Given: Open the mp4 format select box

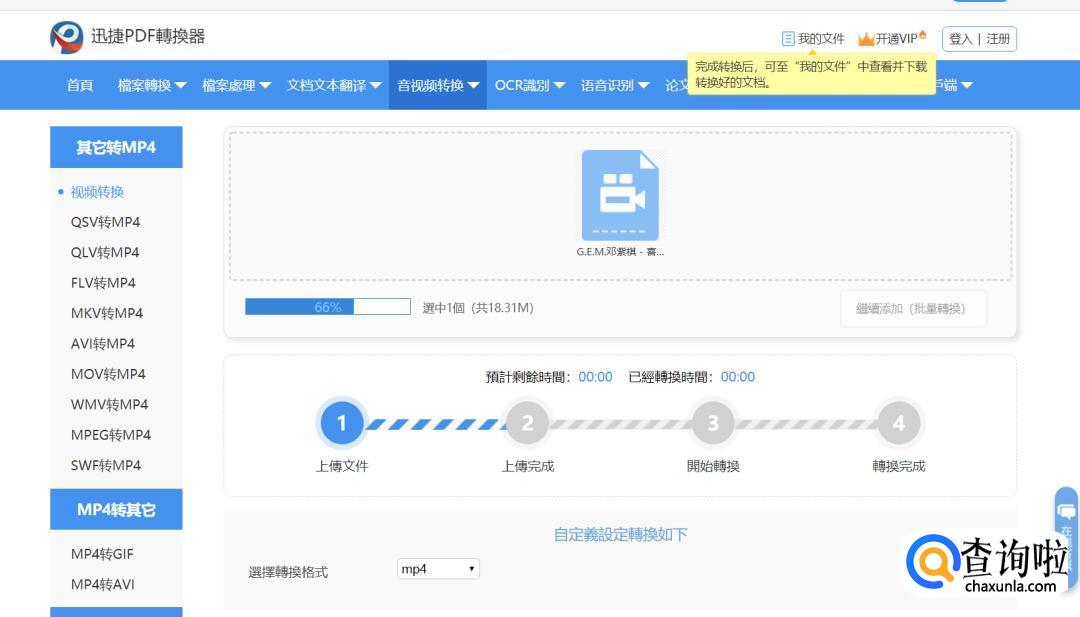Looking at the screenshot, I should pyautogui.click(x=438, y=569).
